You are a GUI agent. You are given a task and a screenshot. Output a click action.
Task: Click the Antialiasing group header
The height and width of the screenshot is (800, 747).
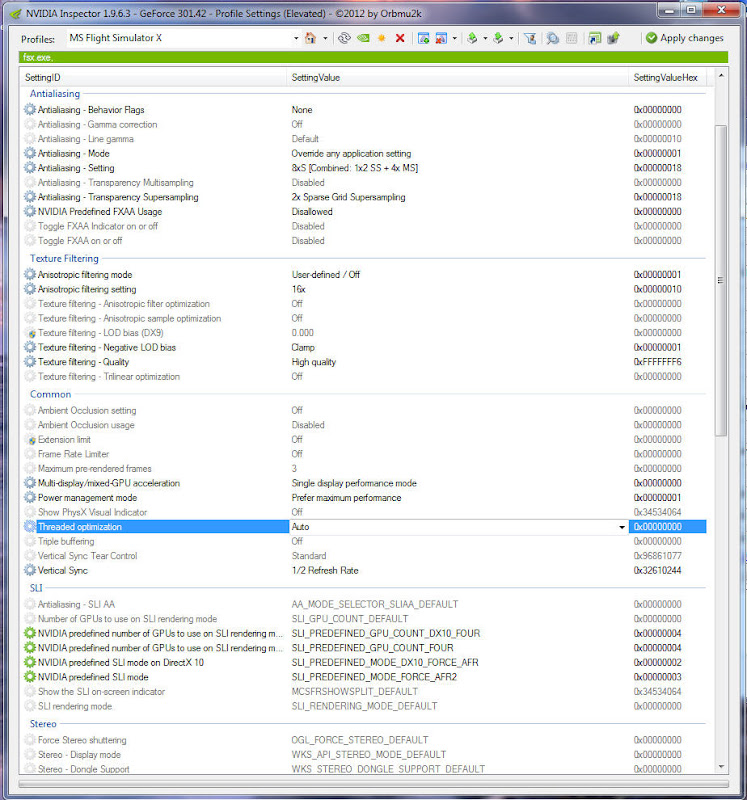[55, 93]
